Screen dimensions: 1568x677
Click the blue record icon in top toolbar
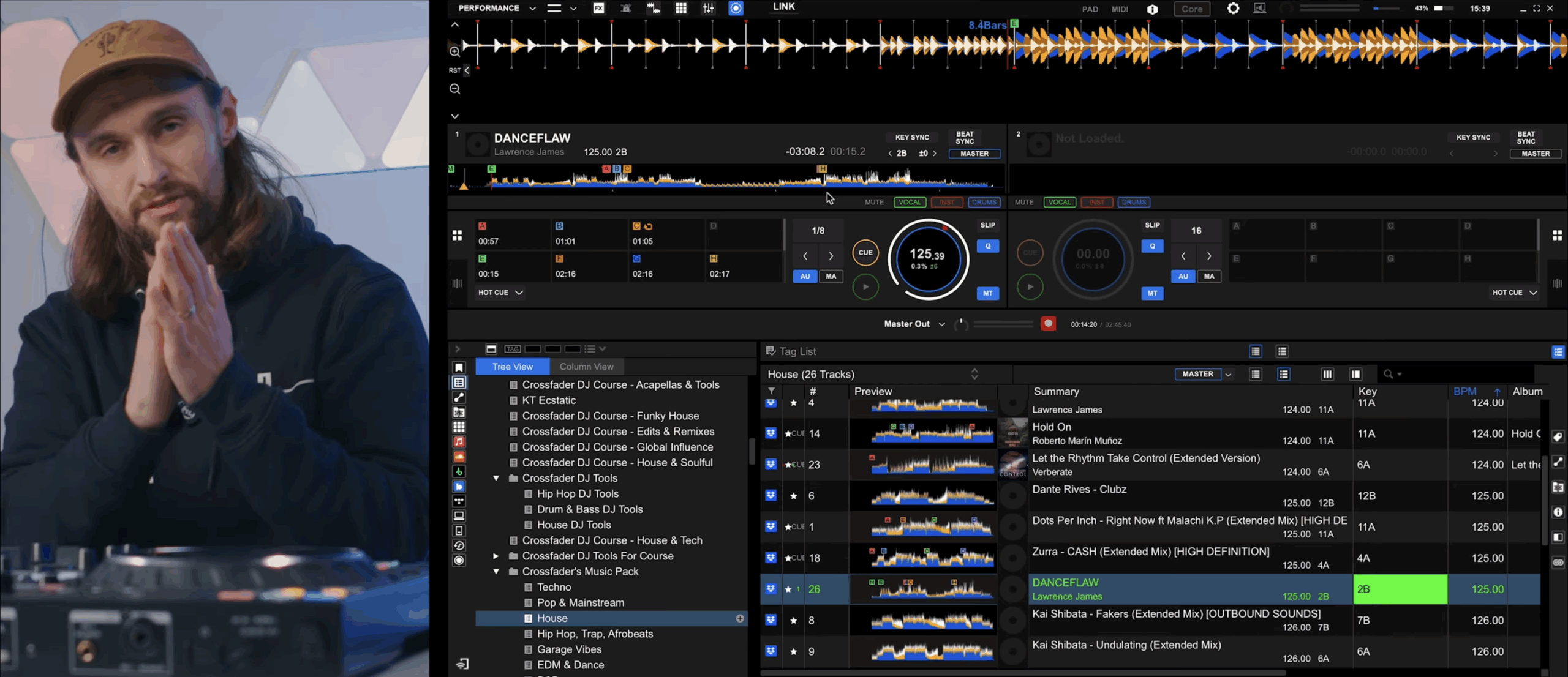pyautogui.click(x=736, y=9)
